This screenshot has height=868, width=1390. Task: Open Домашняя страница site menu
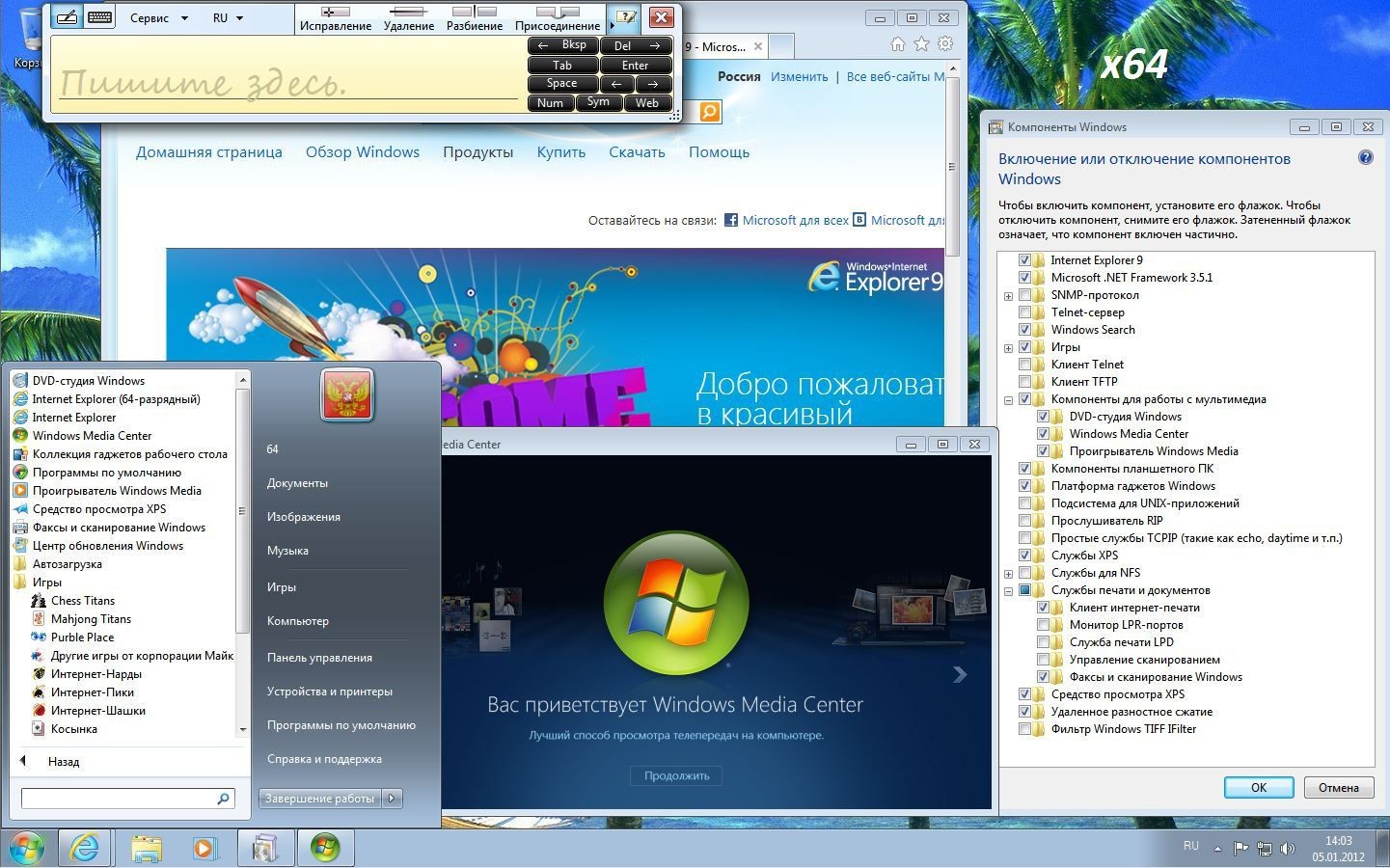pyautogui.click(x=208, y=151)
